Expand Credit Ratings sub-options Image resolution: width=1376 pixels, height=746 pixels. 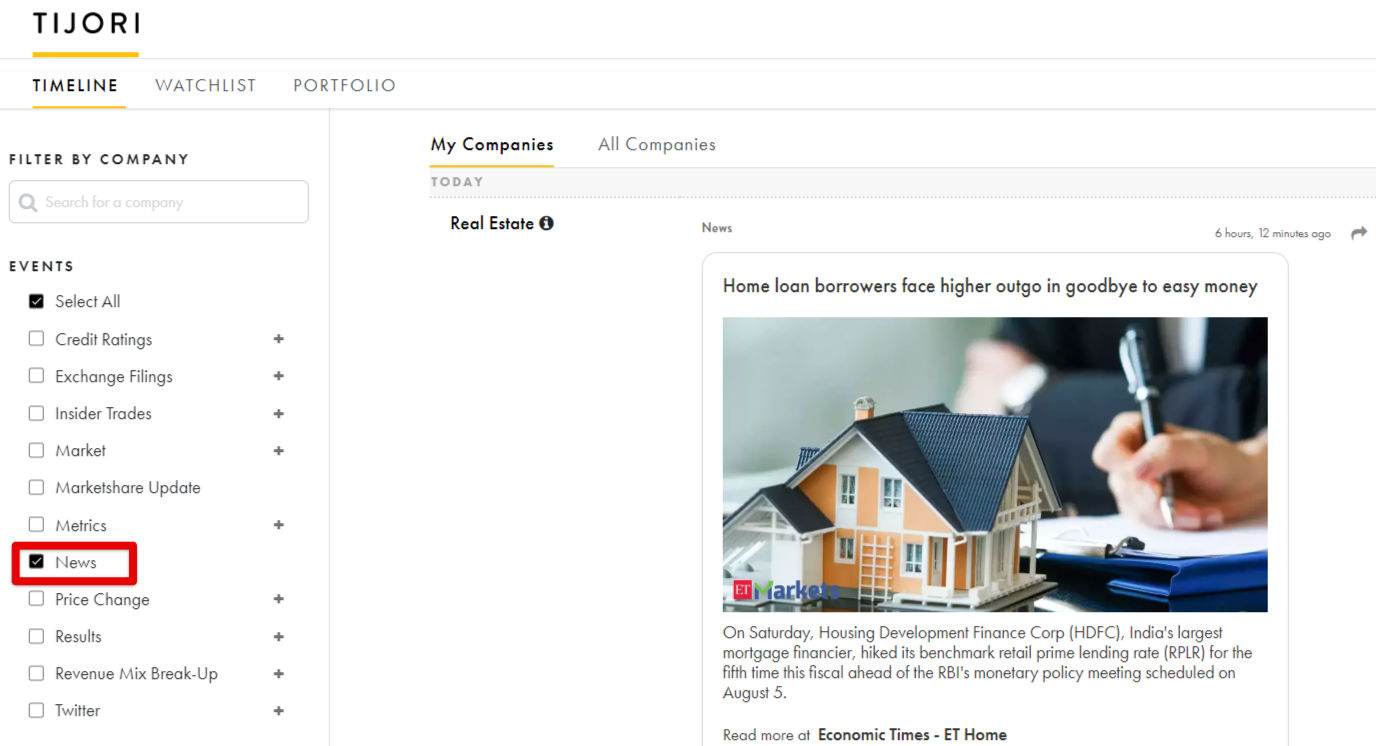tap(279, 339)
